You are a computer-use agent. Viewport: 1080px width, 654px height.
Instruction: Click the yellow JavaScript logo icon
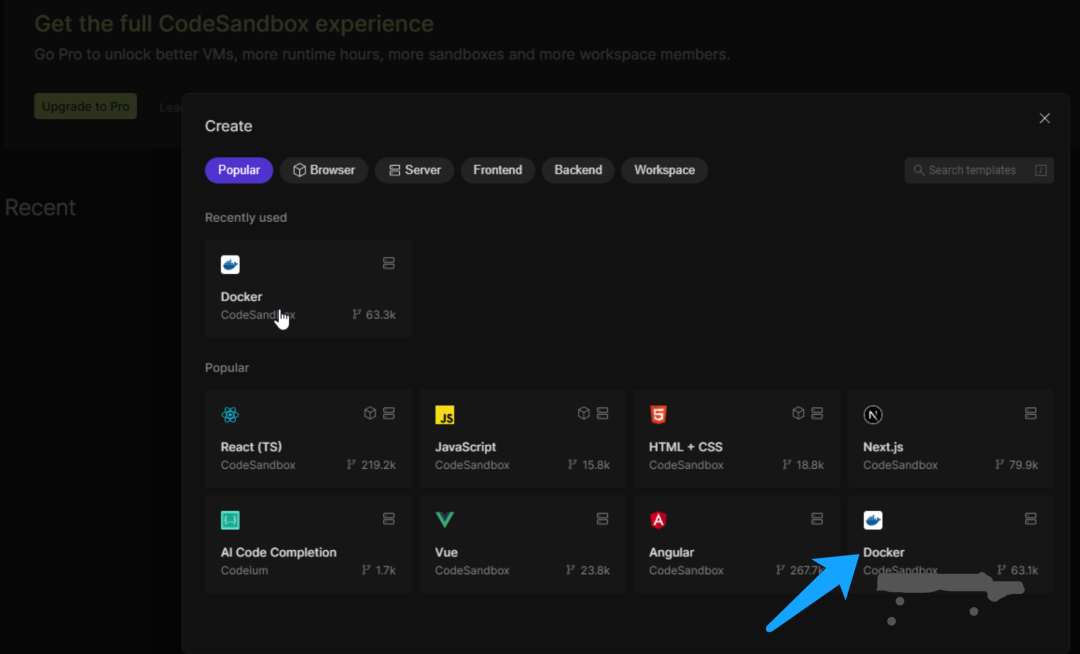pyautogui.click(x=444, y=413)
